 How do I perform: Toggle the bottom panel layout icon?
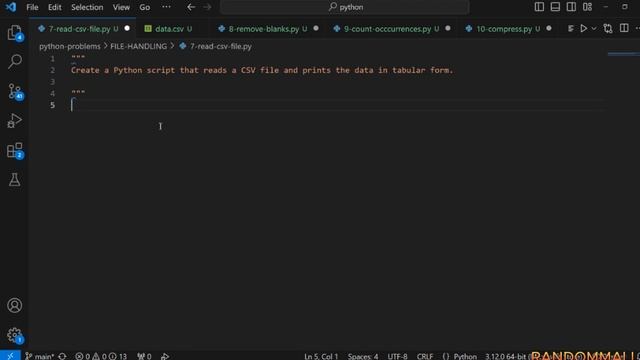coord(555,7)
